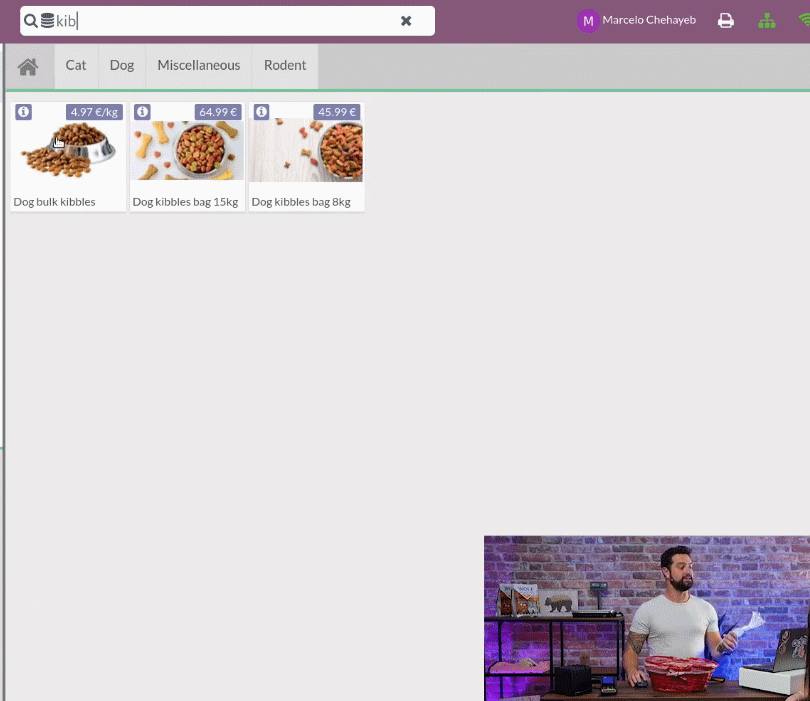Click the Dog kibbles bag 8kg label
The width and height of the screenshot is (810, 701).
(301, 202)
